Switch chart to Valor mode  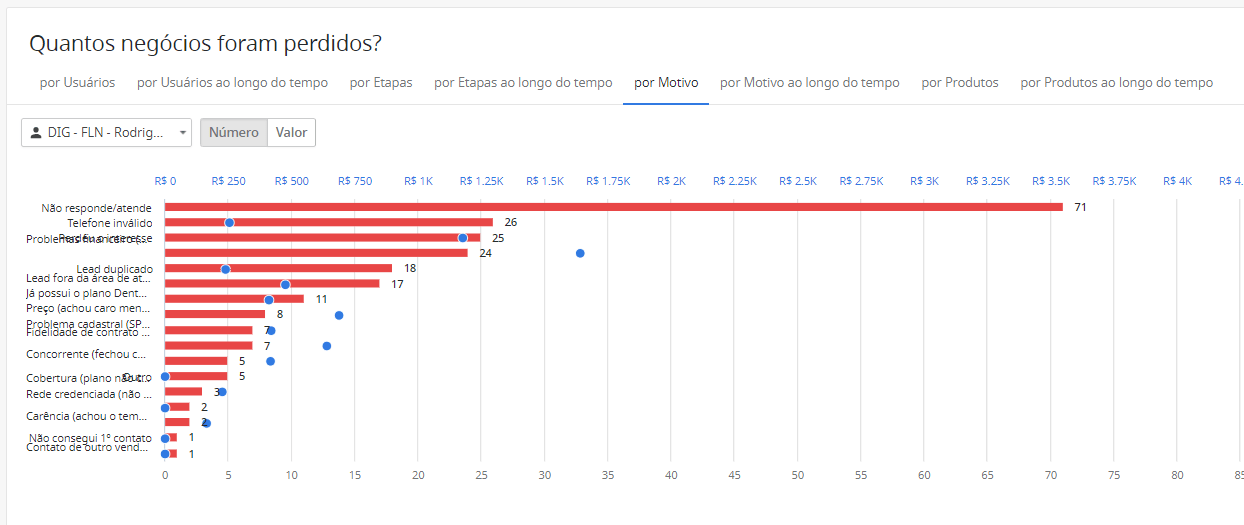point(291,132)
